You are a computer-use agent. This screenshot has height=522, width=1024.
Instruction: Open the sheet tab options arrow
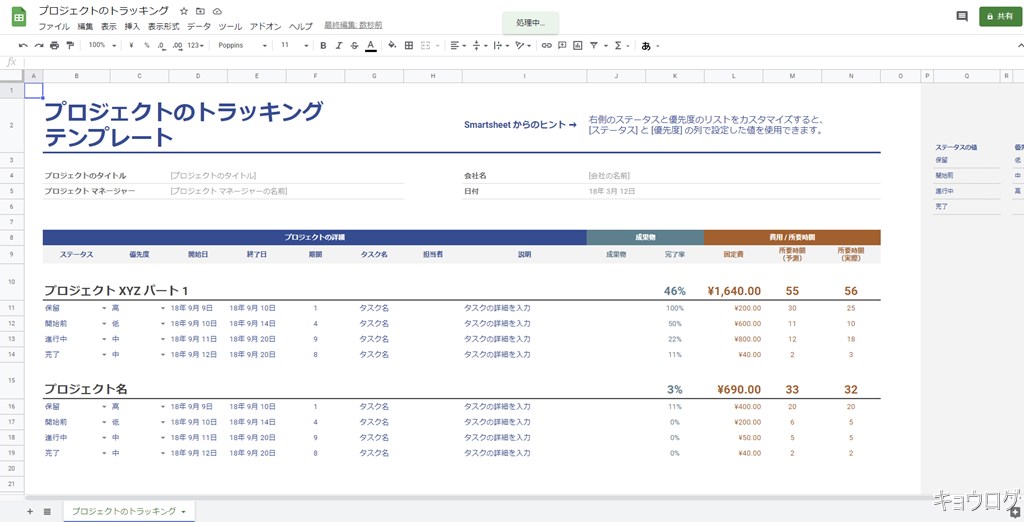(184, 512)
